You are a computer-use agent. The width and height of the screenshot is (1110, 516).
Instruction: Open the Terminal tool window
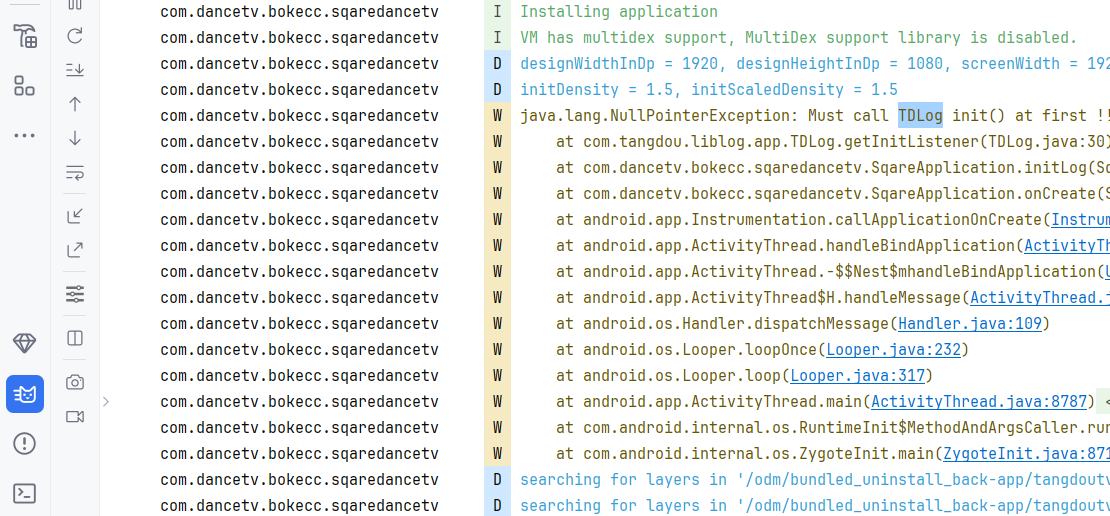click(x=25, y=493)
